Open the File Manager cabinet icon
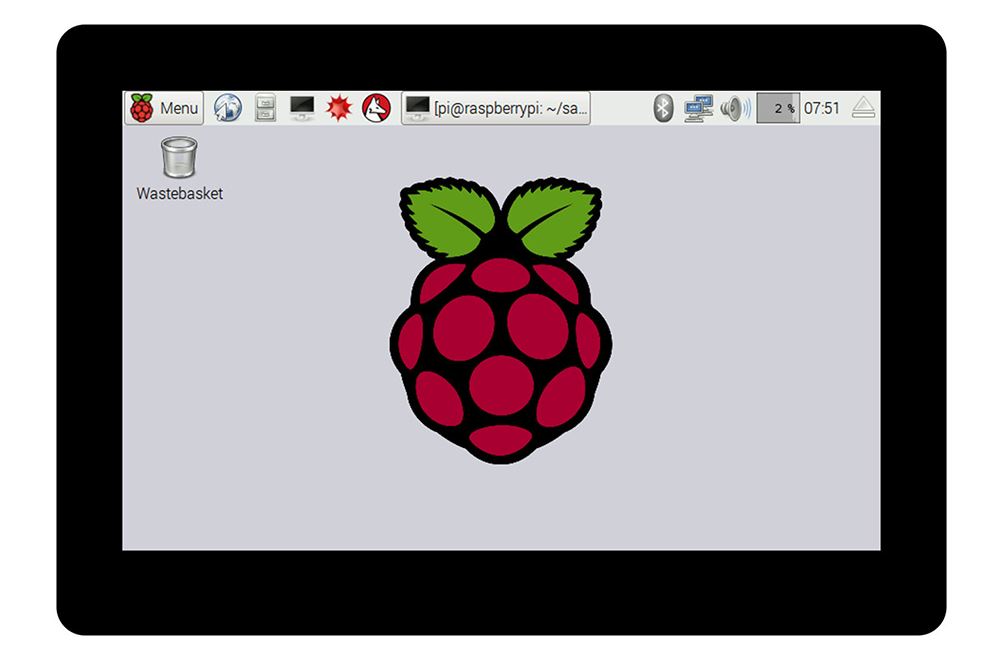This screenshot has height=650, width=984. click(265, 108)
